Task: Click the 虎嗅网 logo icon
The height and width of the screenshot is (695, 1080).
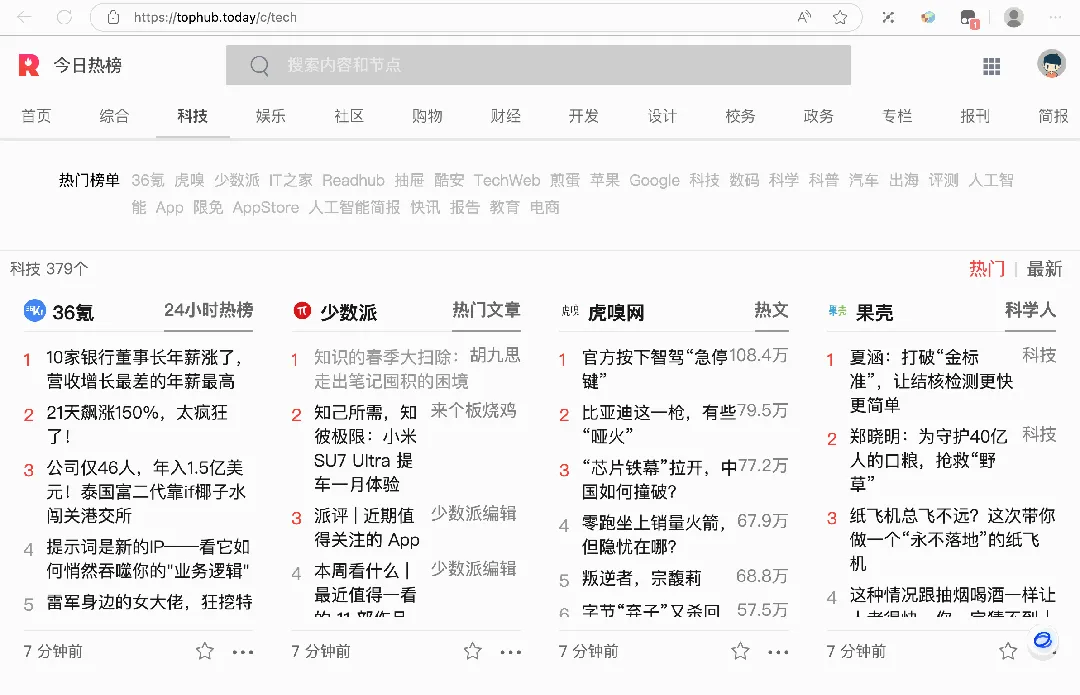Action: [x=570, y=311]
